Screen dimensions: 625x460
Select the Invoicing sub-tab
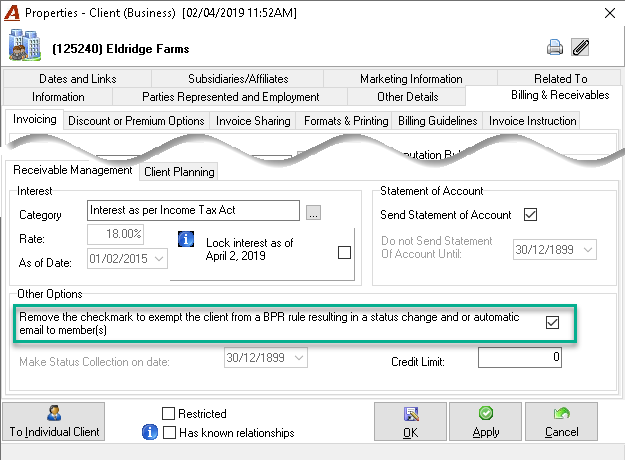(x=35, y=119)
